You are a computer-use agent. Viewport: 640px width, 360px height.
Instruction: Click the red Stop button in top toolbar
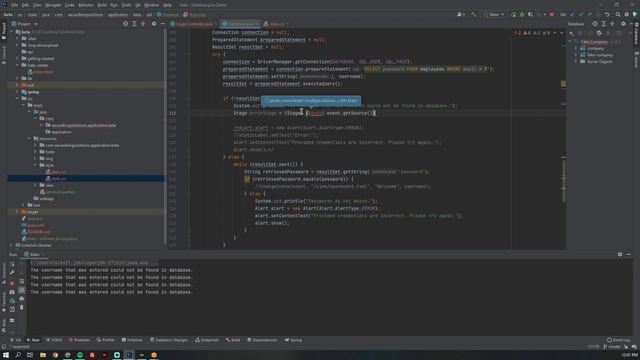[552, 14]
